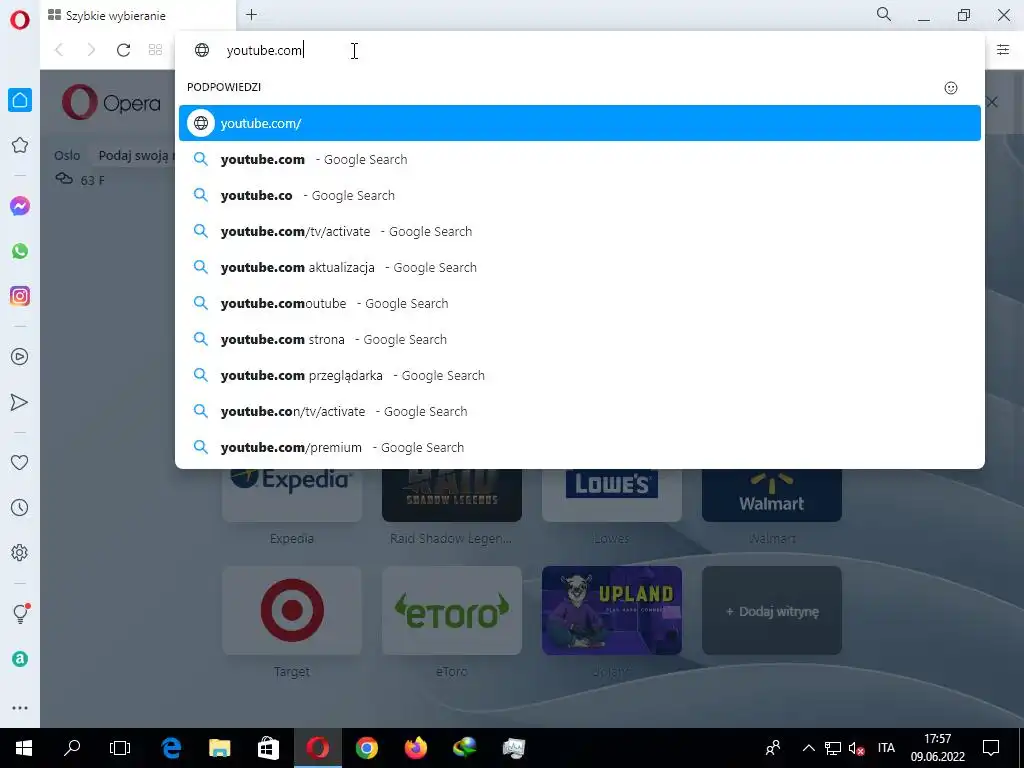Open Microsoft Store from taskbar

(x=268, y=748)
